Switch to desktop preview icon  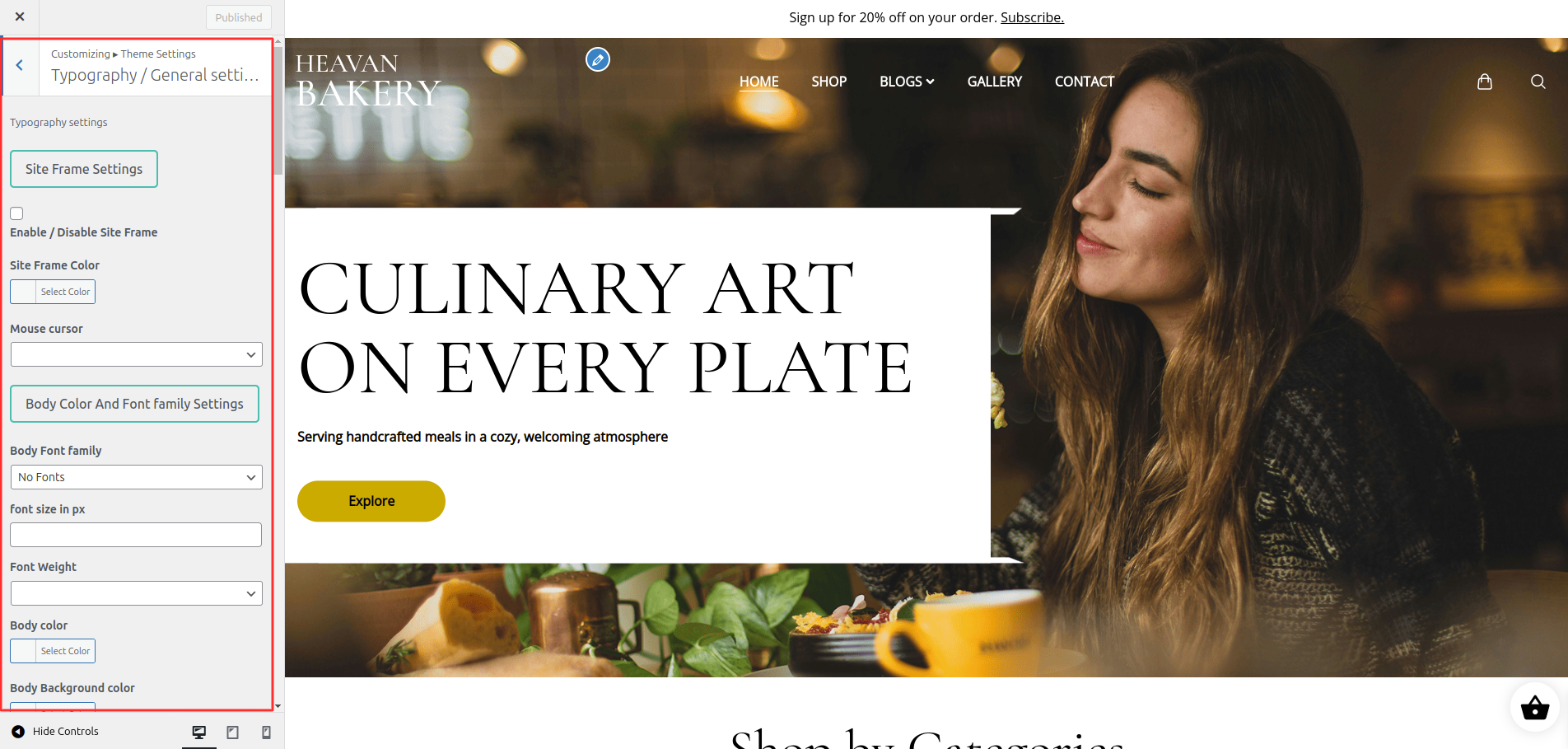tap(199, 732)
